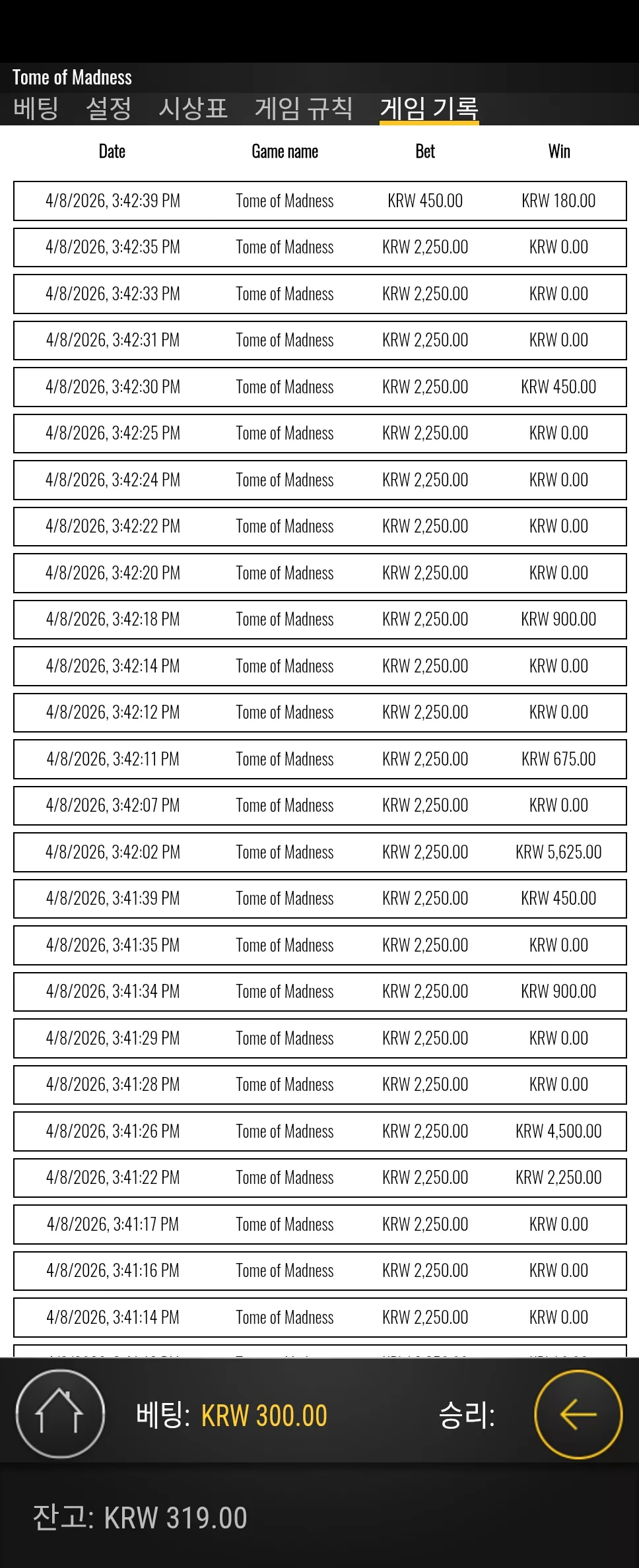Select the record with KRW 5,625.00 win
This screenshot has width=639, height=1568.
coord(320,853)
